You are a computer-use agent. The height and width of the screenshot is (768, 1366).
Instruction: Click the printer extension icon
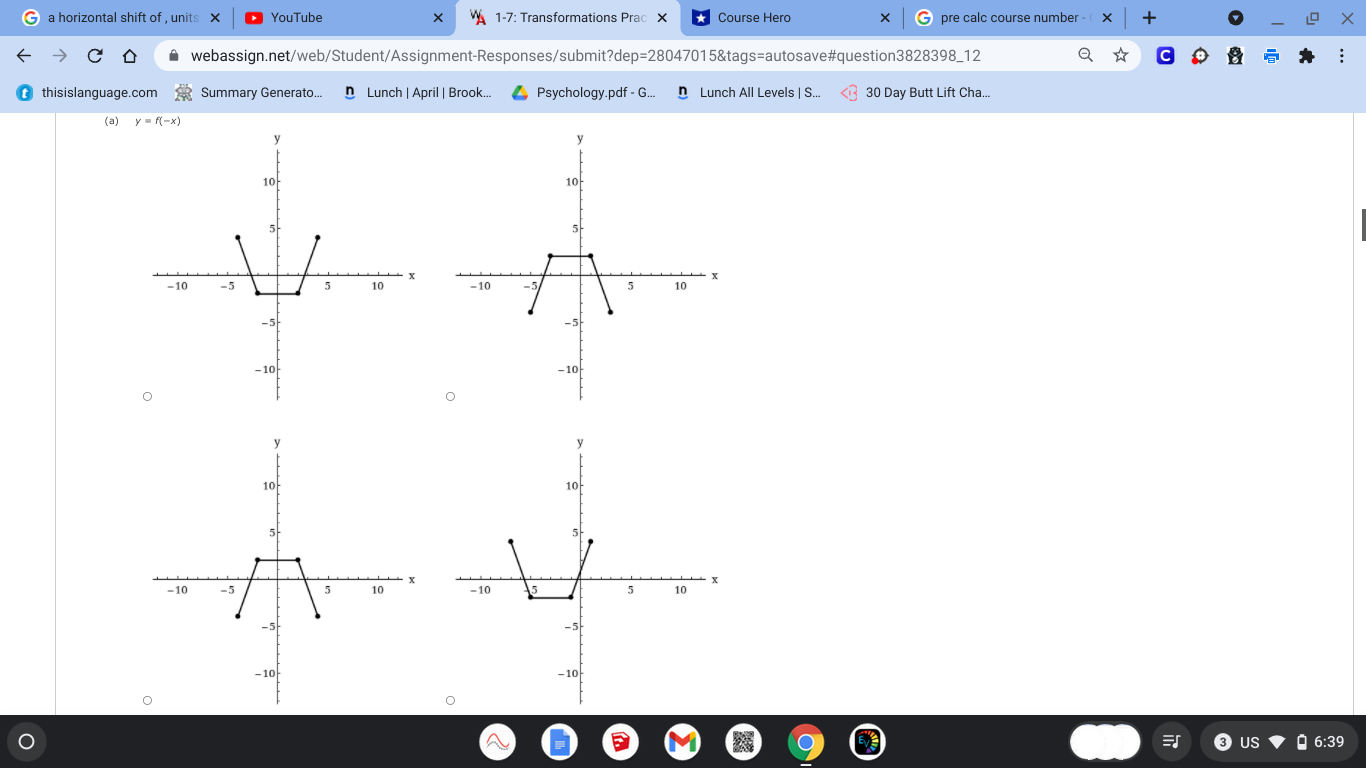[x=1270, y=56]
